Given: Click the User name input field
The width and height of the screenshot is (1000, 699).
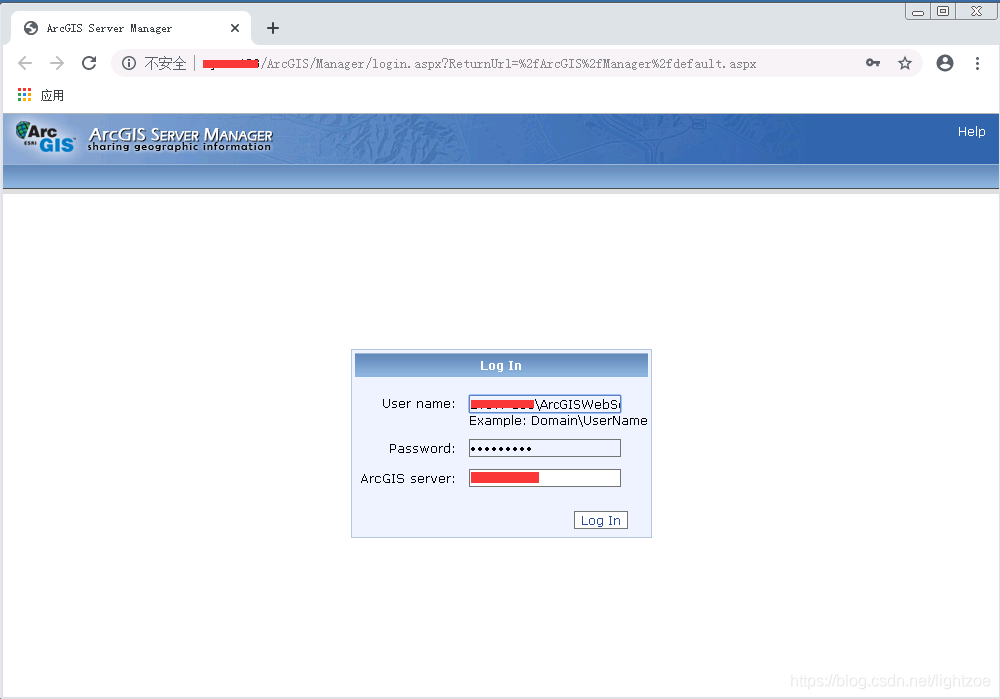Looking at the screenshot, I should pyautogui.click(x=545, y=404).
